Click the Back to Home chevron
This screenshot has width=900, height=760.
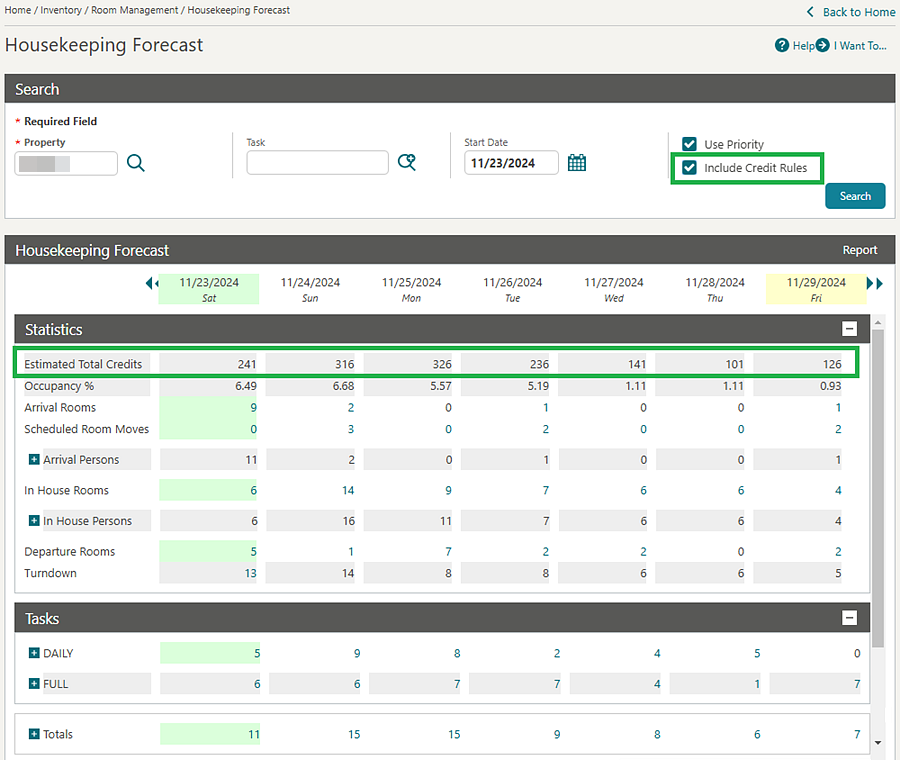[x=810, y=12]
